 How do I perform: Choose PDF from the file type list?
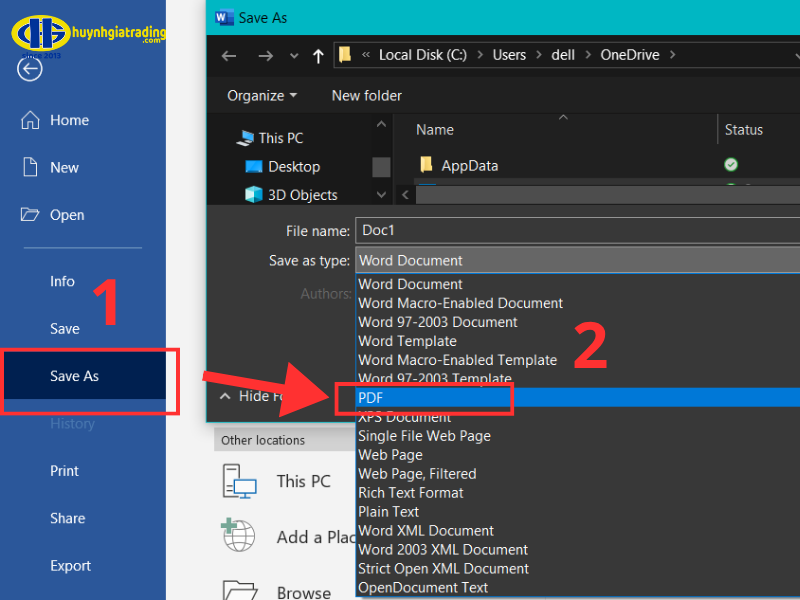coord(371,398)
